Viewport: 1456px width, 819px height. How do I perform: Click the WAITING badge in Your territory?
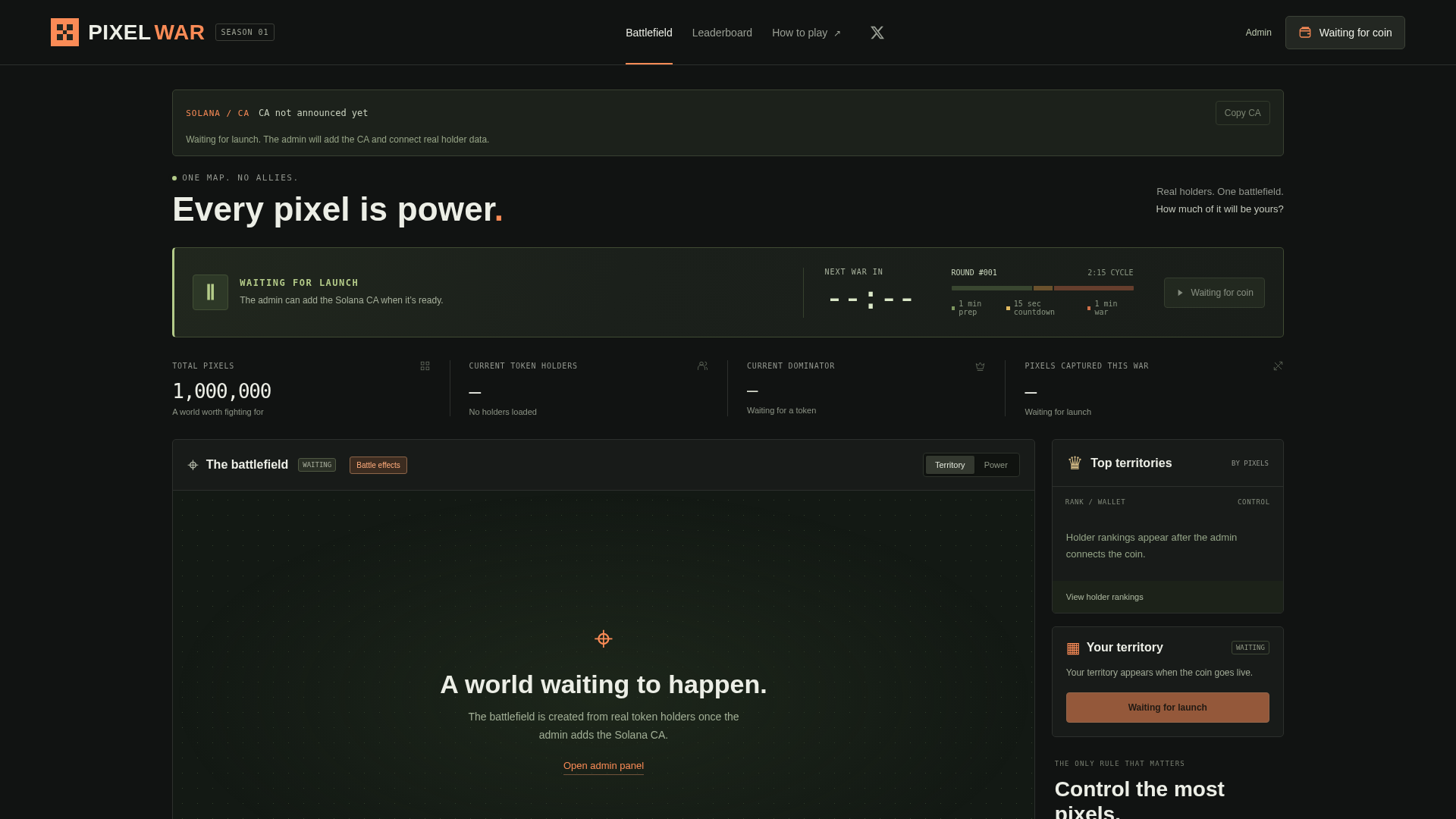pos(1250,648)
